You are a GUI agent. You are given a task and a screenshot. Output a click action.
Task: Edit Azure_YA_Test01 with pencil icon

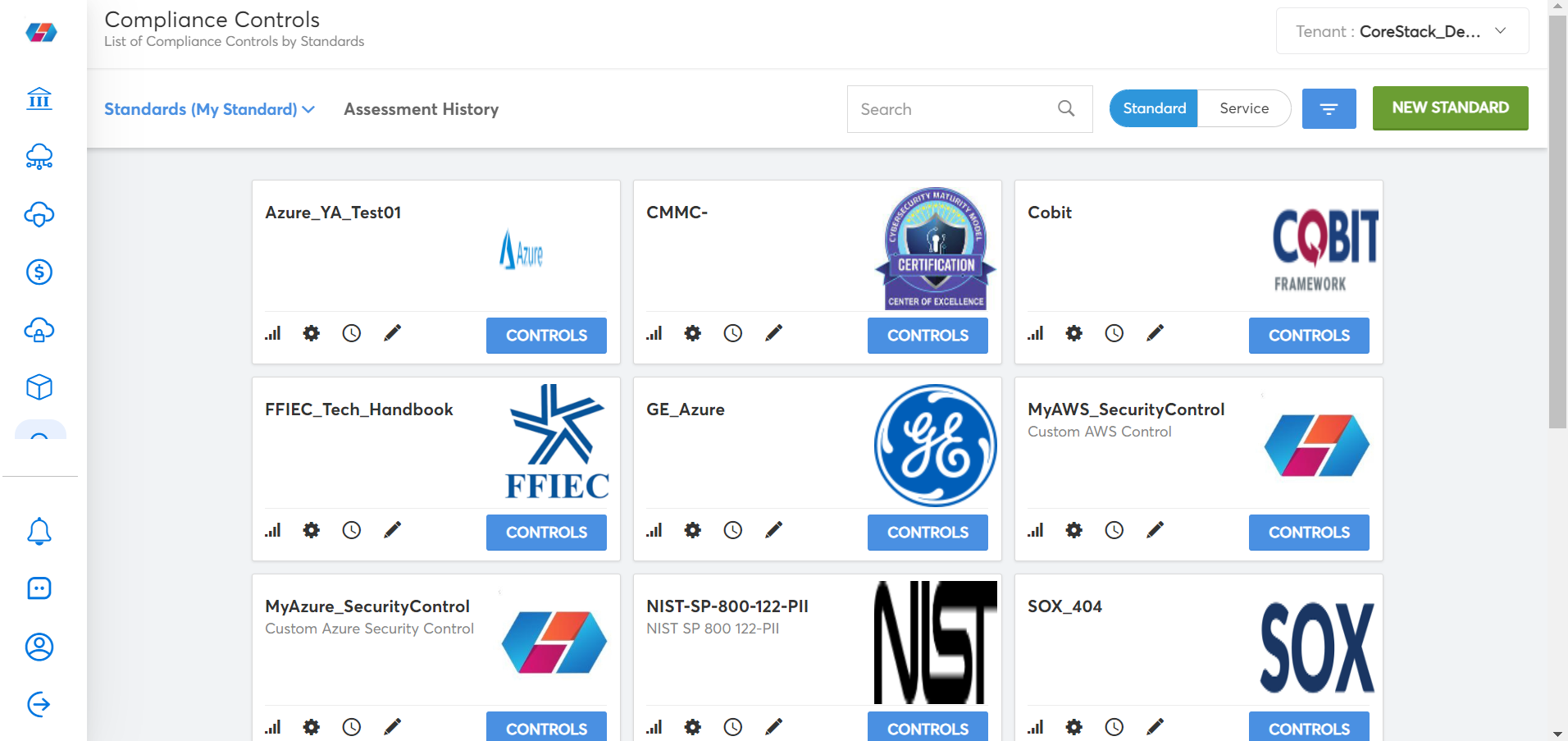click(x=393, y=332)
